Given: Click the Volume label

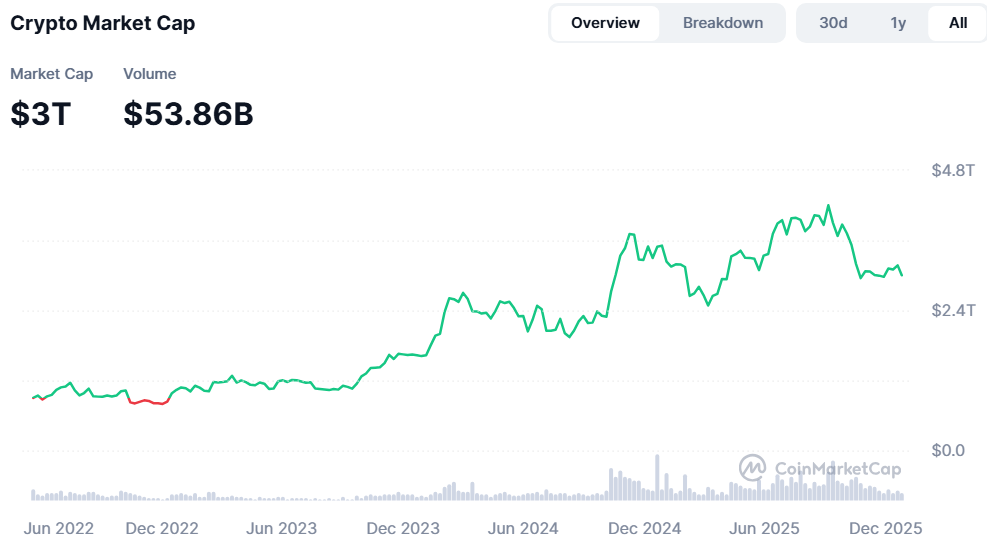Looking at the screenshot, I should click(149, 74).
